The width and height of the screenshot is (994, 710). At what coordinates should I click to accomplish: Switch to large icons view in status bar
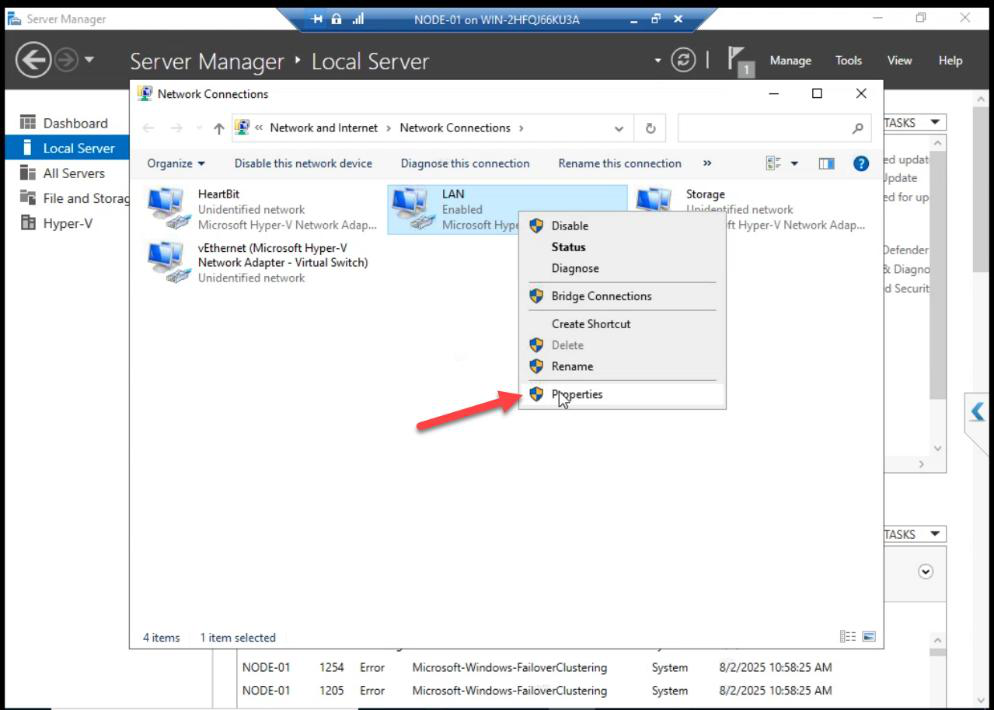coord(869,636)
